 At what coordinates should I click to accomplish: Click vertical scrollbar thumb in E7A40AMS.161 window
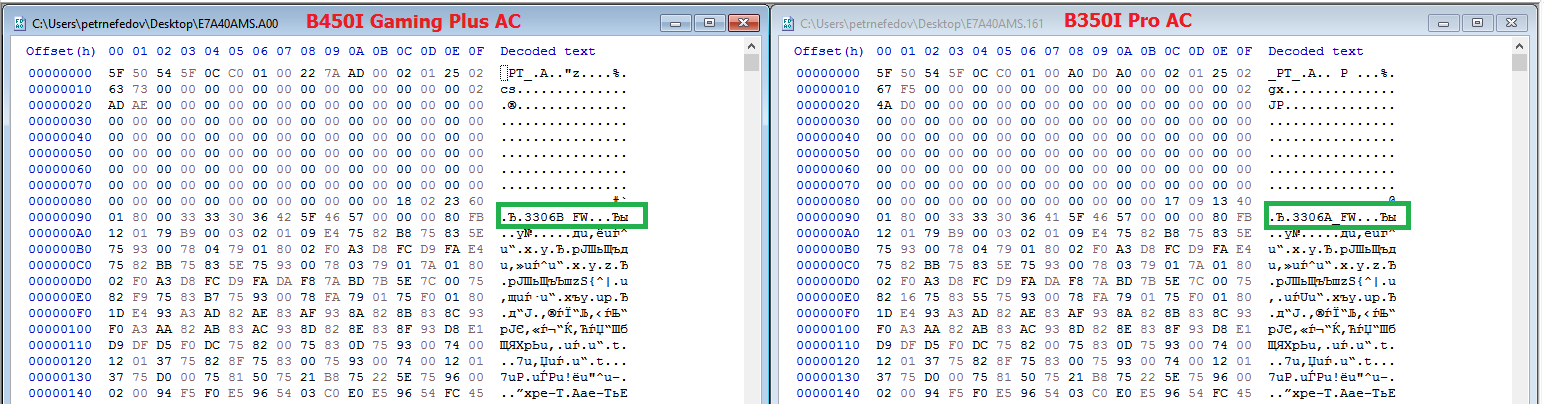pyautogui.click(x=1519, y=63)
